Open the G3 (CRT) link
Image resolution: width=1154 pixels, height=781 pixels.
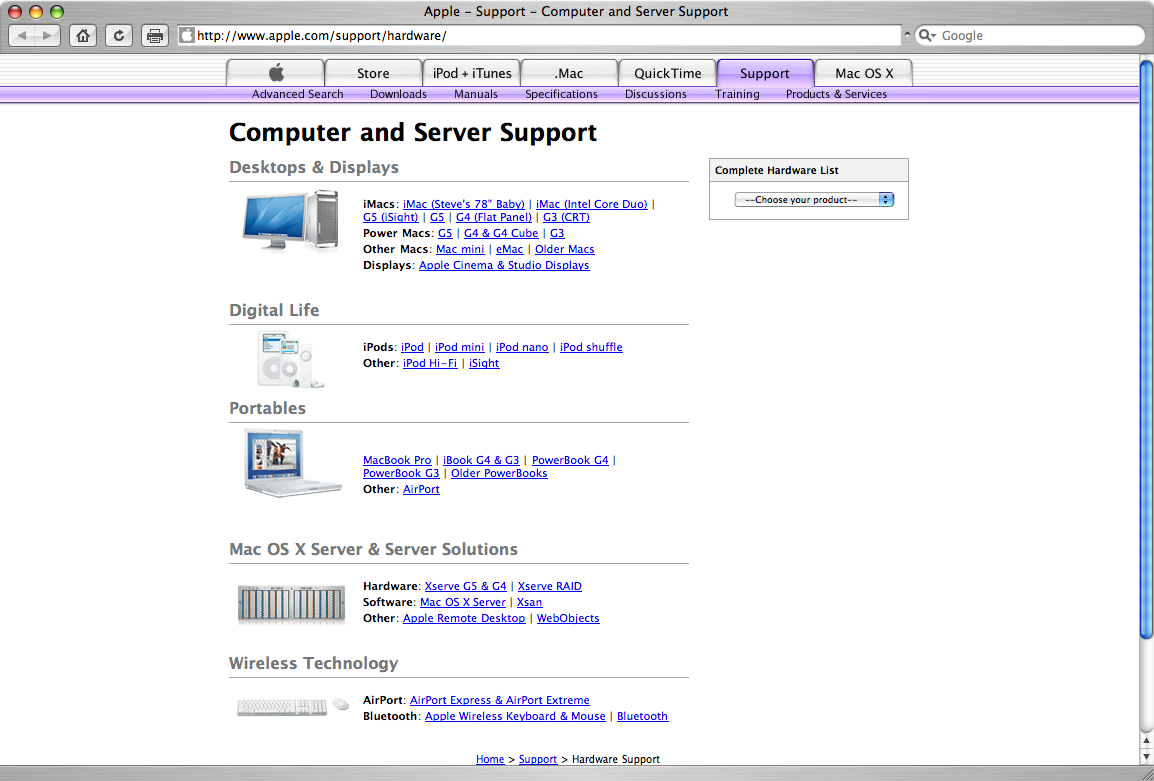[x=566, y=217]
